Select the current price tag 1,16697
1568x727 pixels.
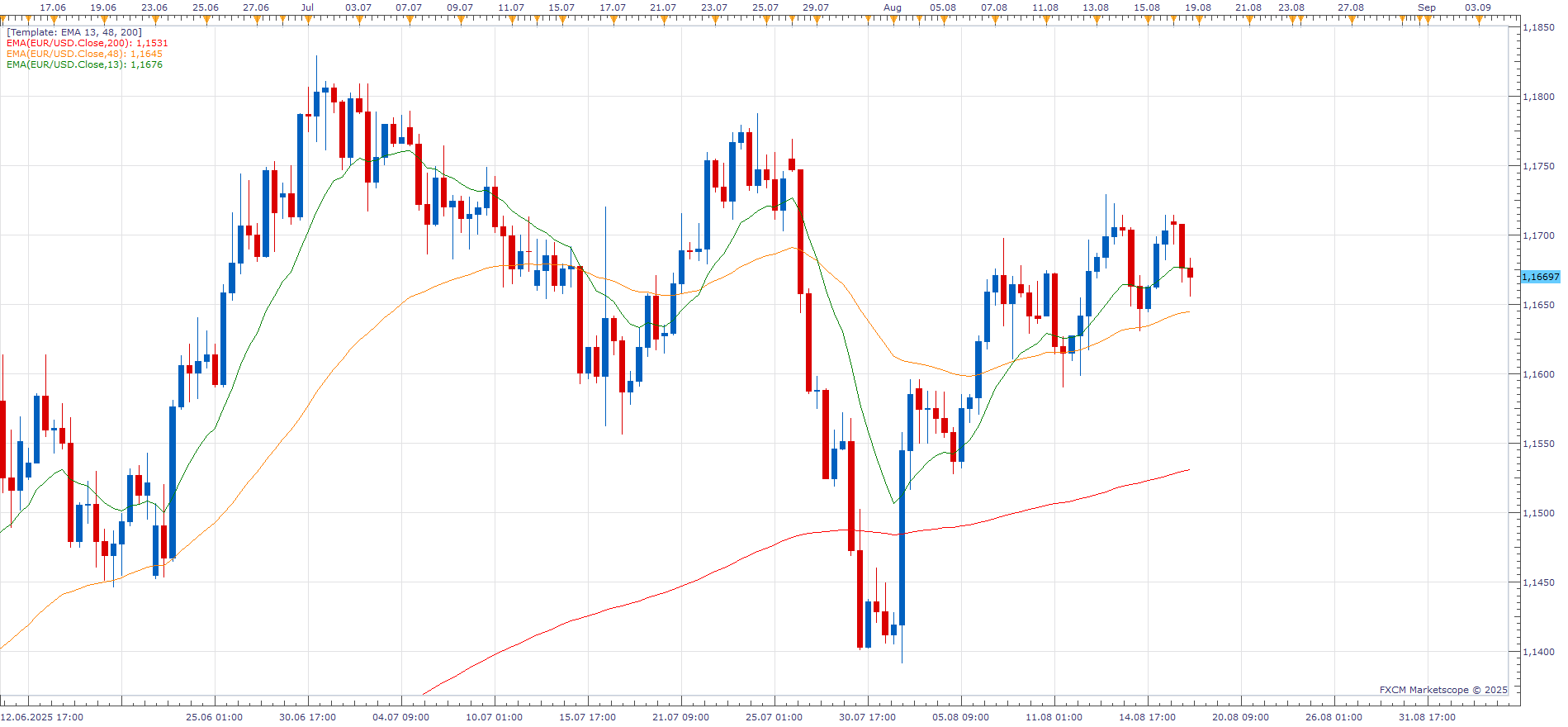(x=1541, y=277)
